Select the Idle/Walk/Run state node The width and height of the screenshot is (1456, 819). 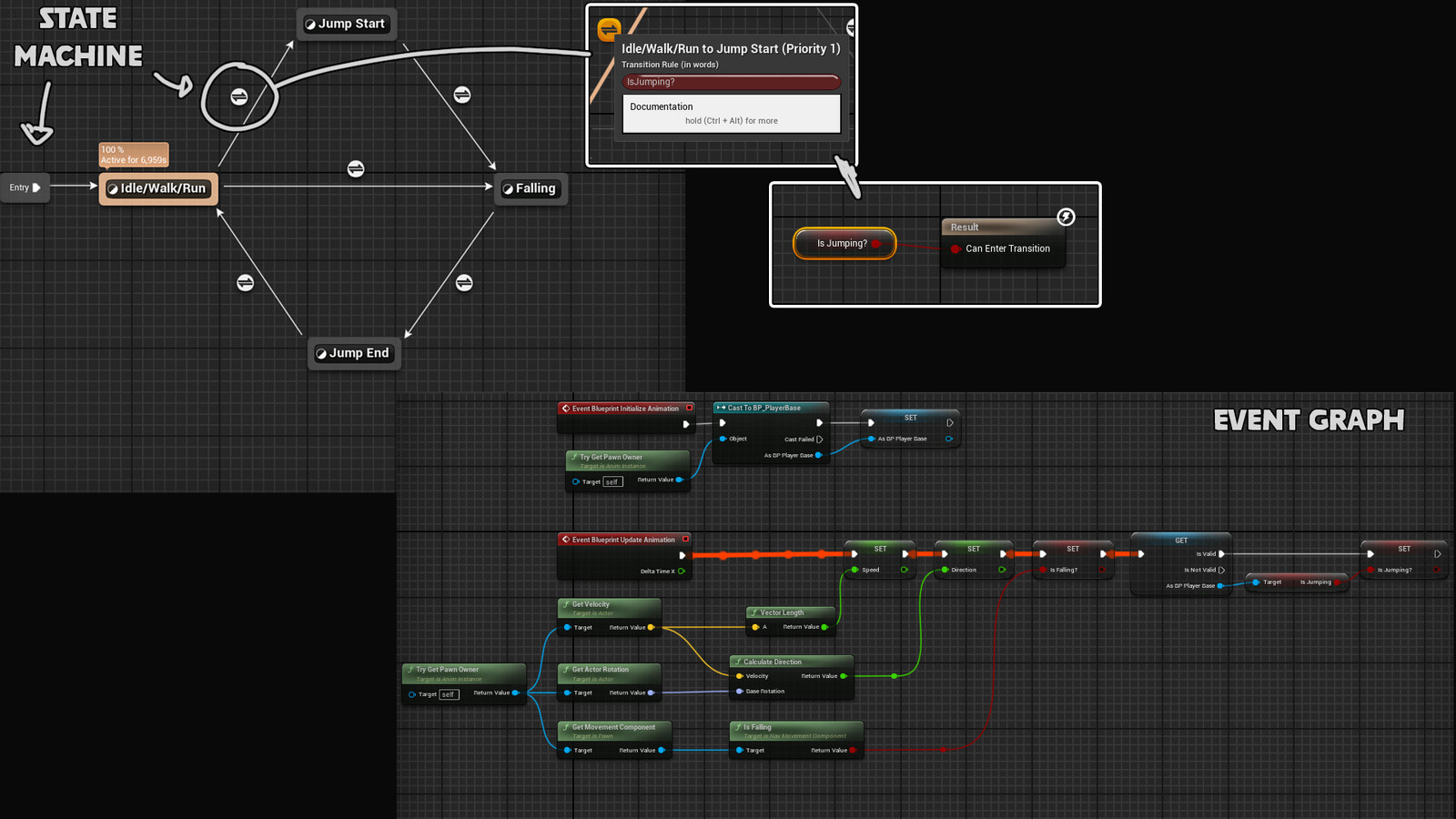pos(158,188)
